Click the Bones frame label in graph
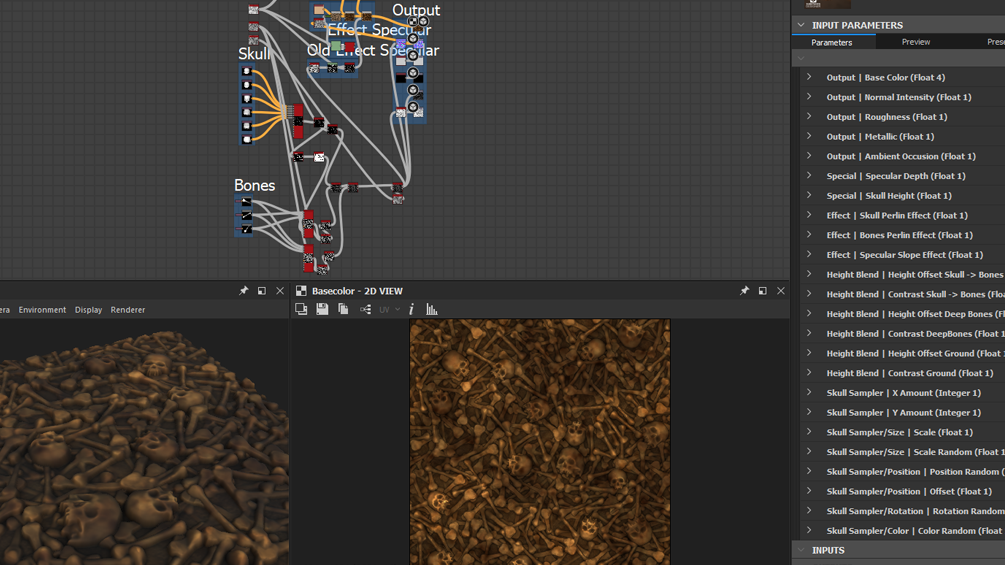This screenshot has height=565, width=1005. 254,185
